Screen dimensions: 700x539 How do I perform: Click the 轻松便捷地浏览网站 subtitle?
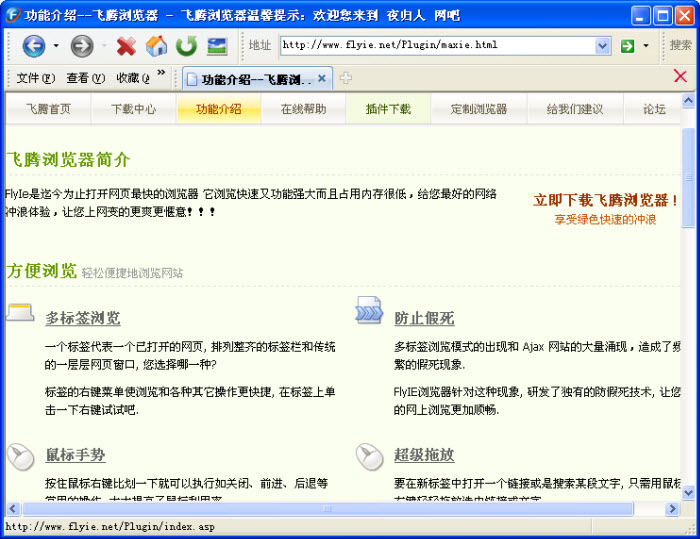[132, 273]
